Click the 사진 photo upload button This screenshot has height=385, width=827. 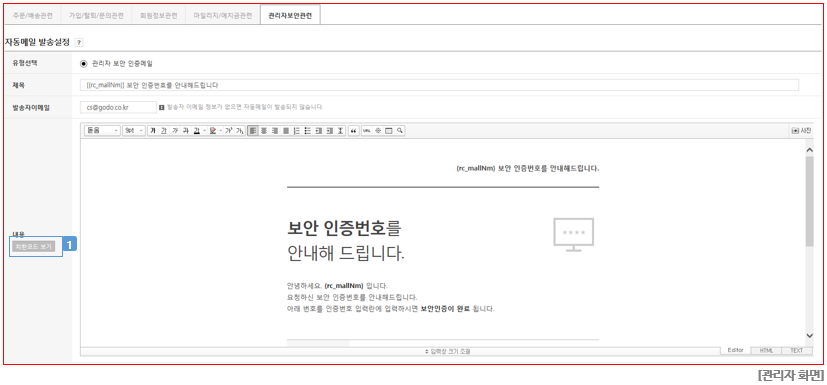pos(801,130)
